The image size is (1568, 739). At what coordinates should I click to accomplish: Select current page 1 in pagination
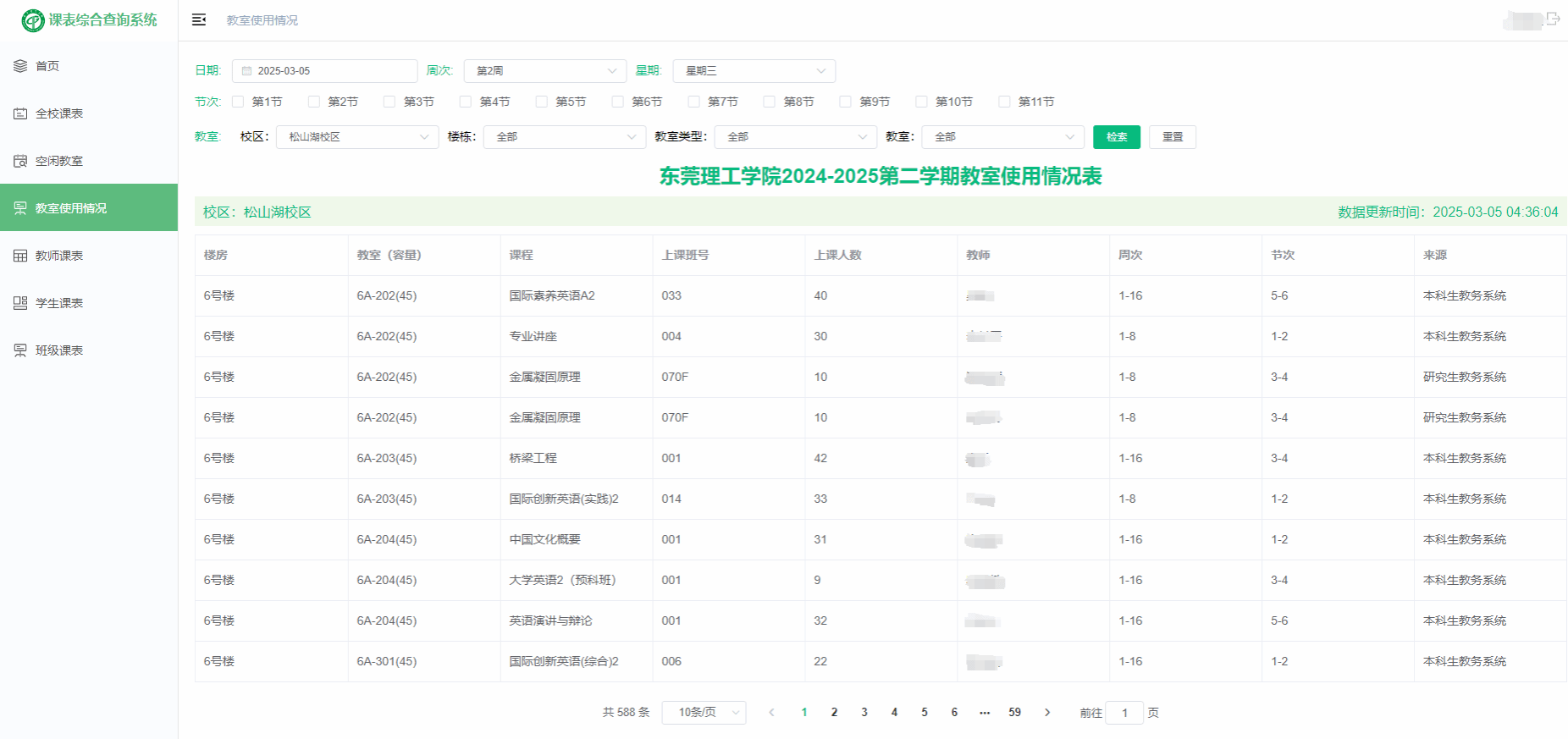coord(804,713)
